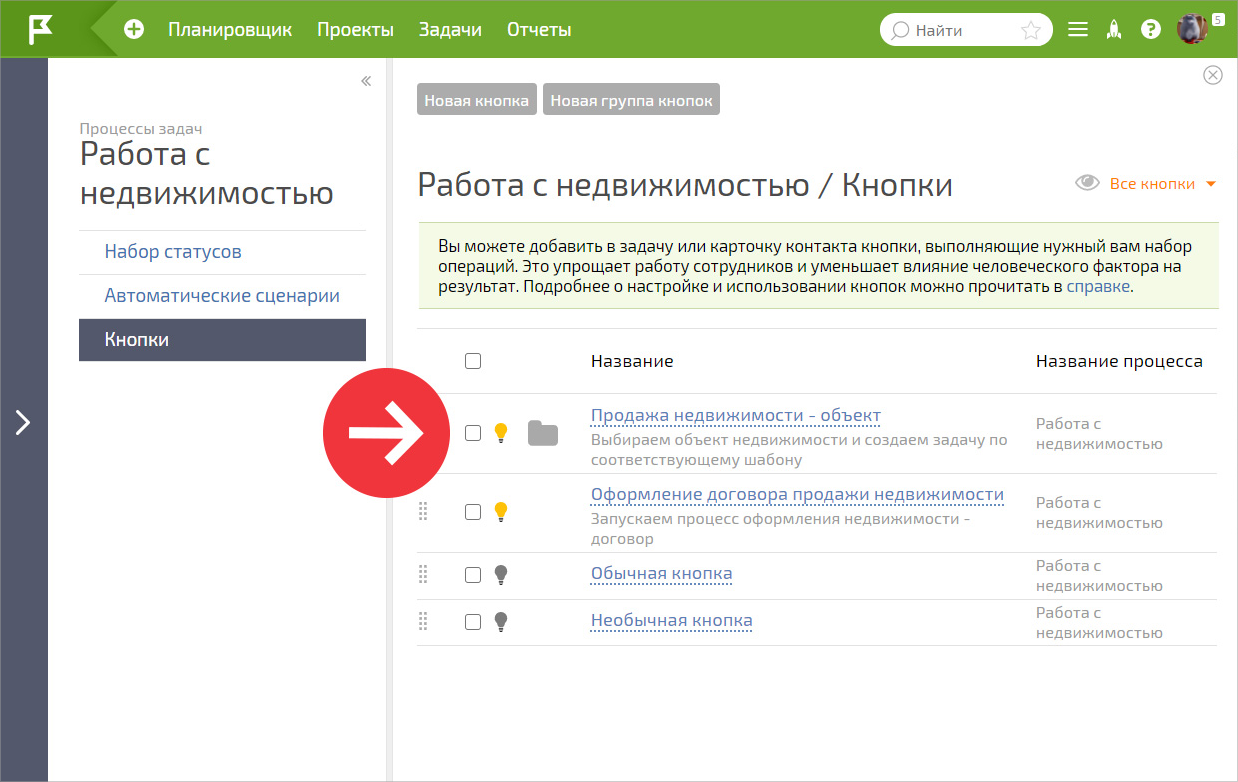
Task: Click drag handle of Обычная кнопка row
Action: point(423,574)
